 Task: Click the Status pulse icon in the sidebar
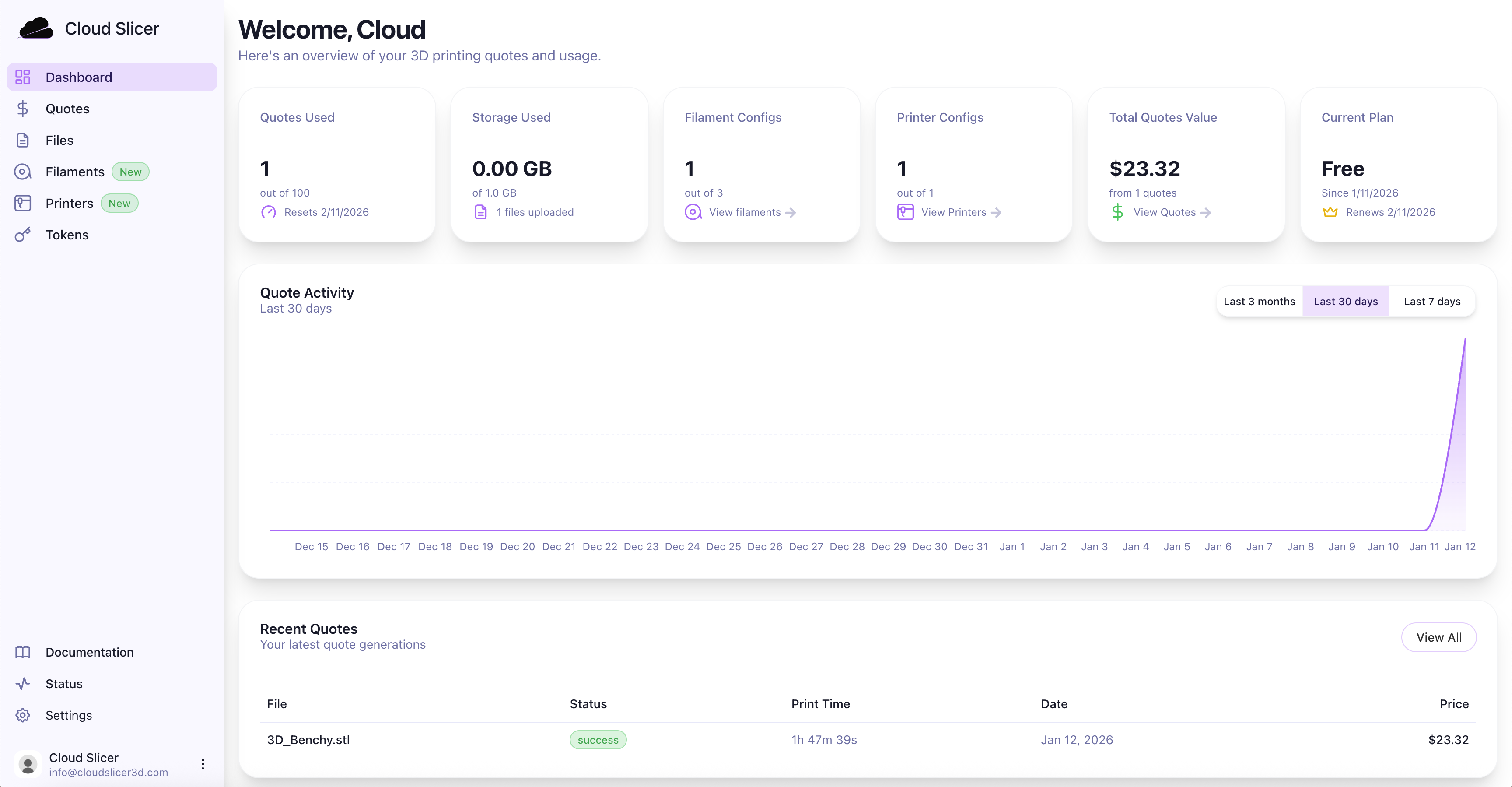point(23,684)
